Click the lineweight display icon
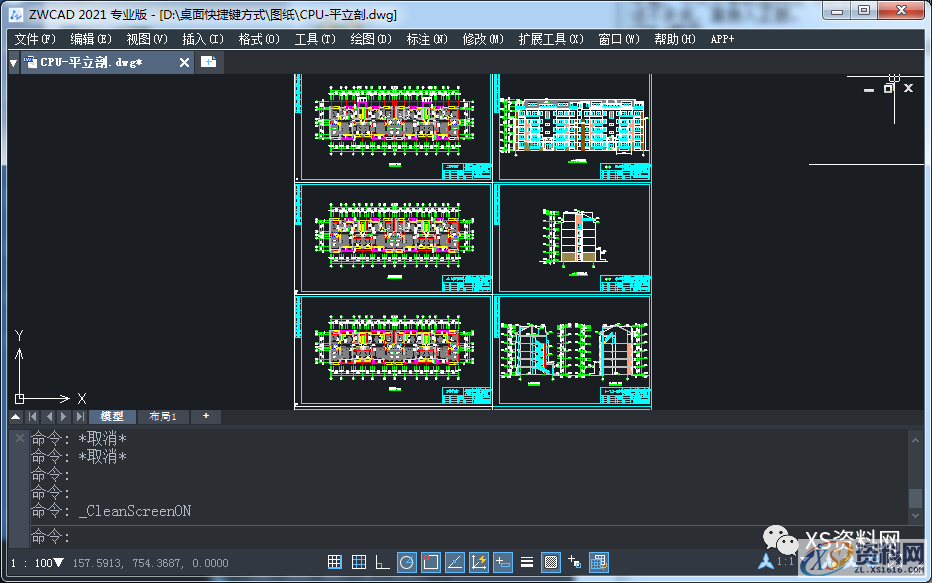 [527, 563]
